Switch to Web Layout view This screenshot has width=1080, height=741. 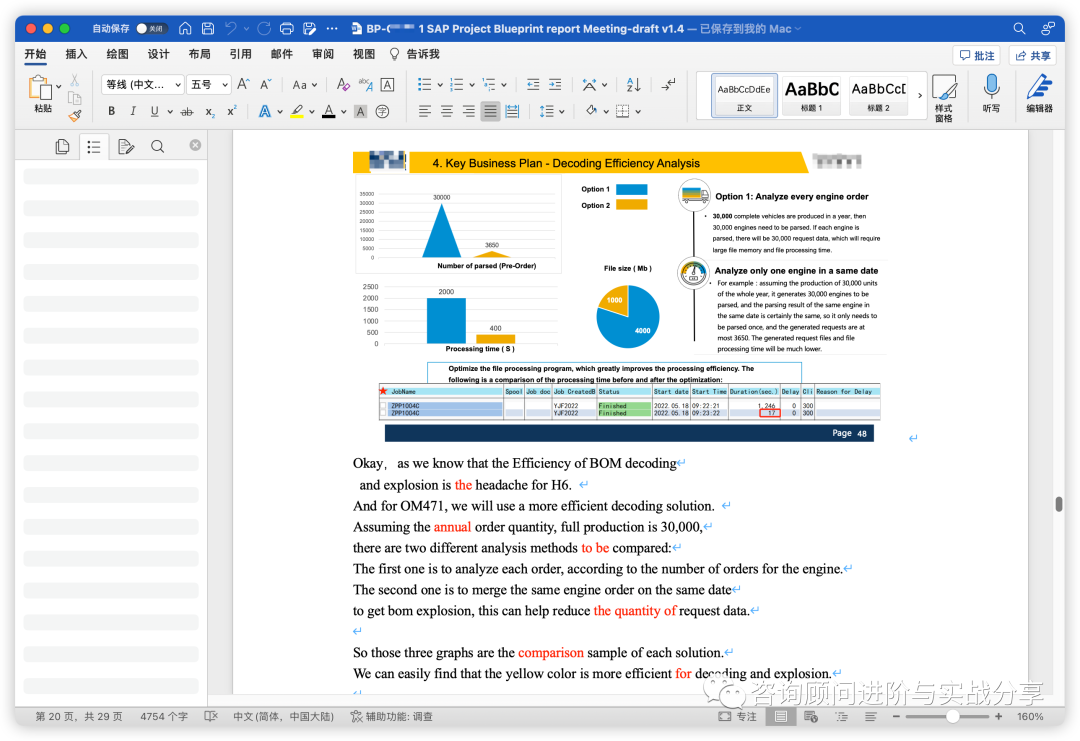coord(811,716)
